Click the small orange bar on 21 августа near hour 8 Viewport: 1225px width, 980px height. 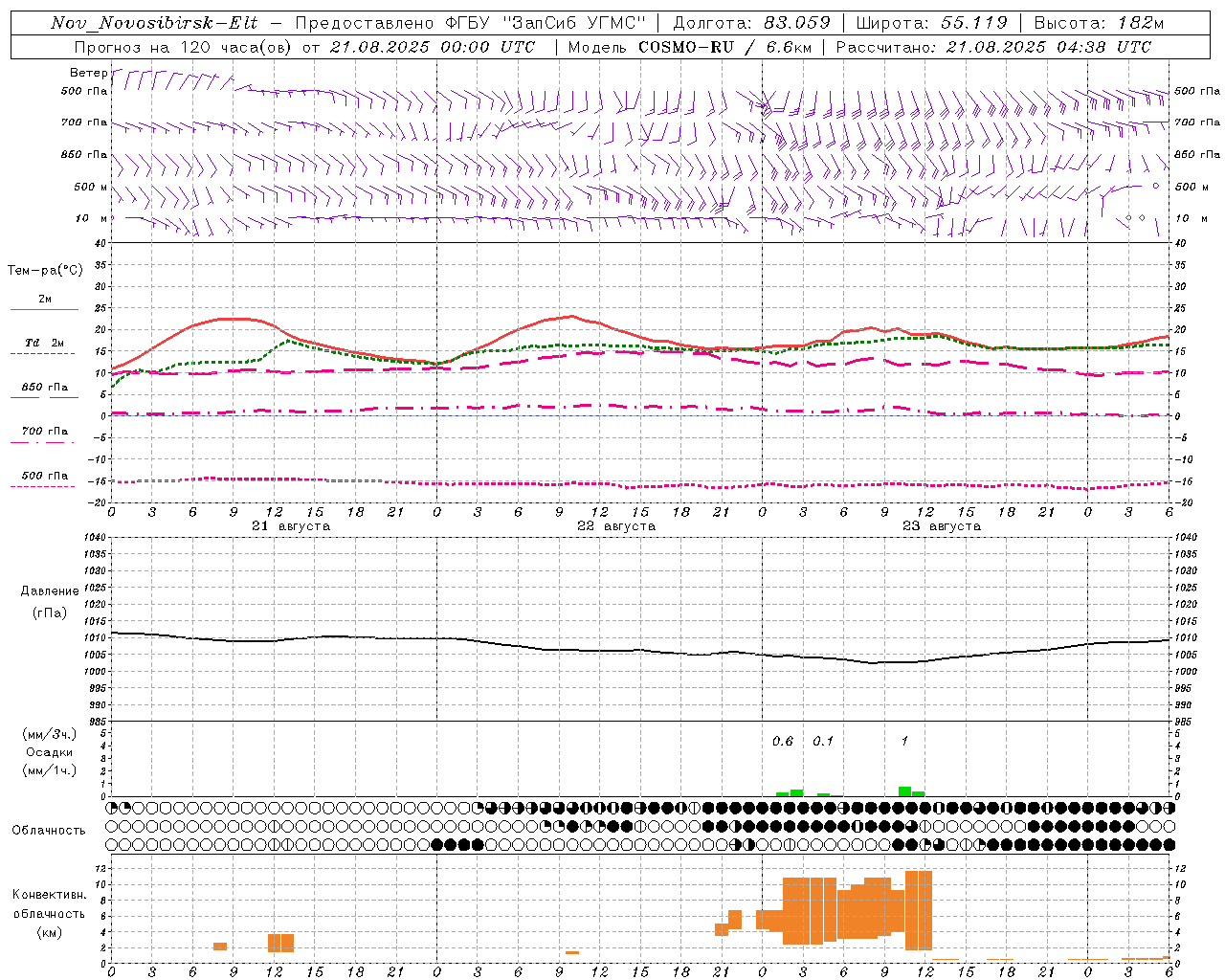coord(220,947)
